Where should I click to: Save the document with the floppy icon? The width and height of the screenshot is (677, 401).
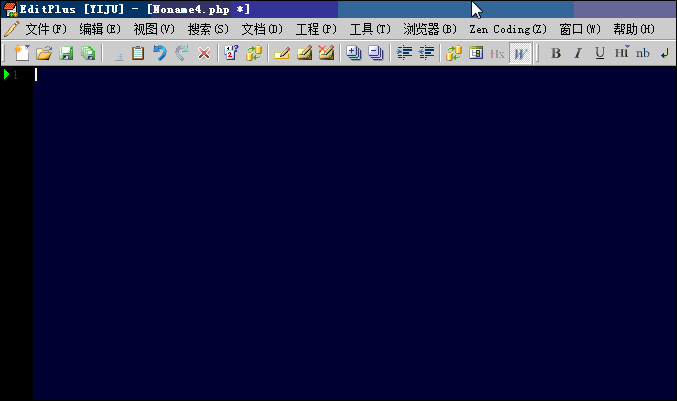click(x=66, y=53)
